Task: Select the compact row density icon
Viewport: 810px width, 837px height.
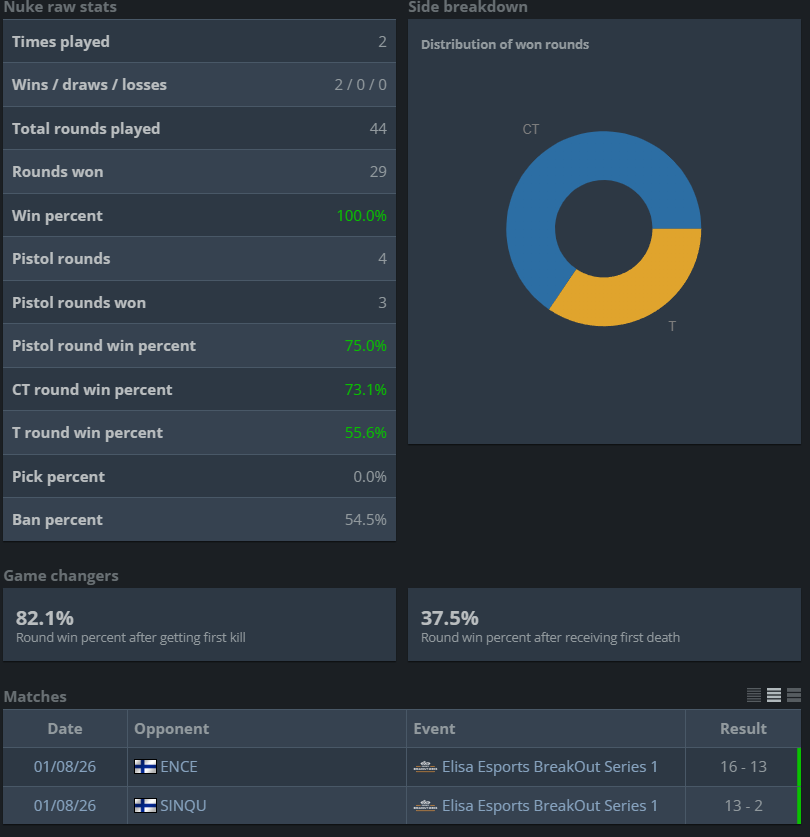Action: pyautogui.click(x=753, y=694)
